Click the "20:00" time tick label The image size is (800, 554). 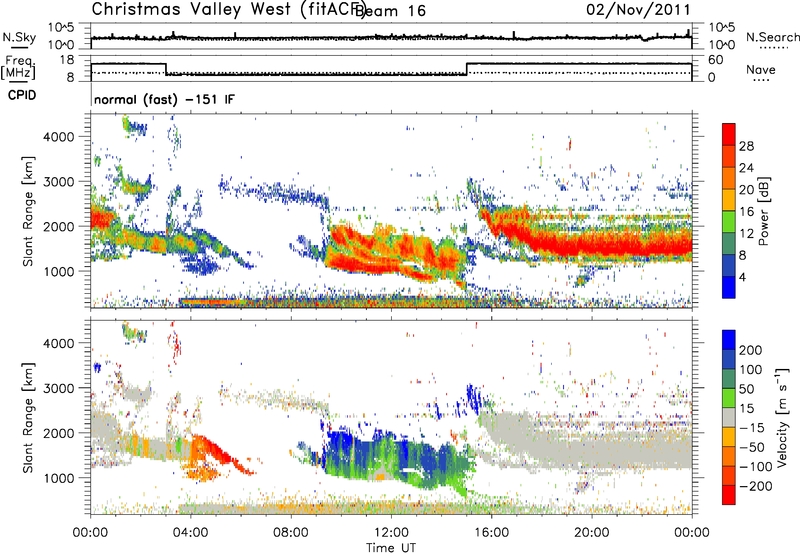591,533
